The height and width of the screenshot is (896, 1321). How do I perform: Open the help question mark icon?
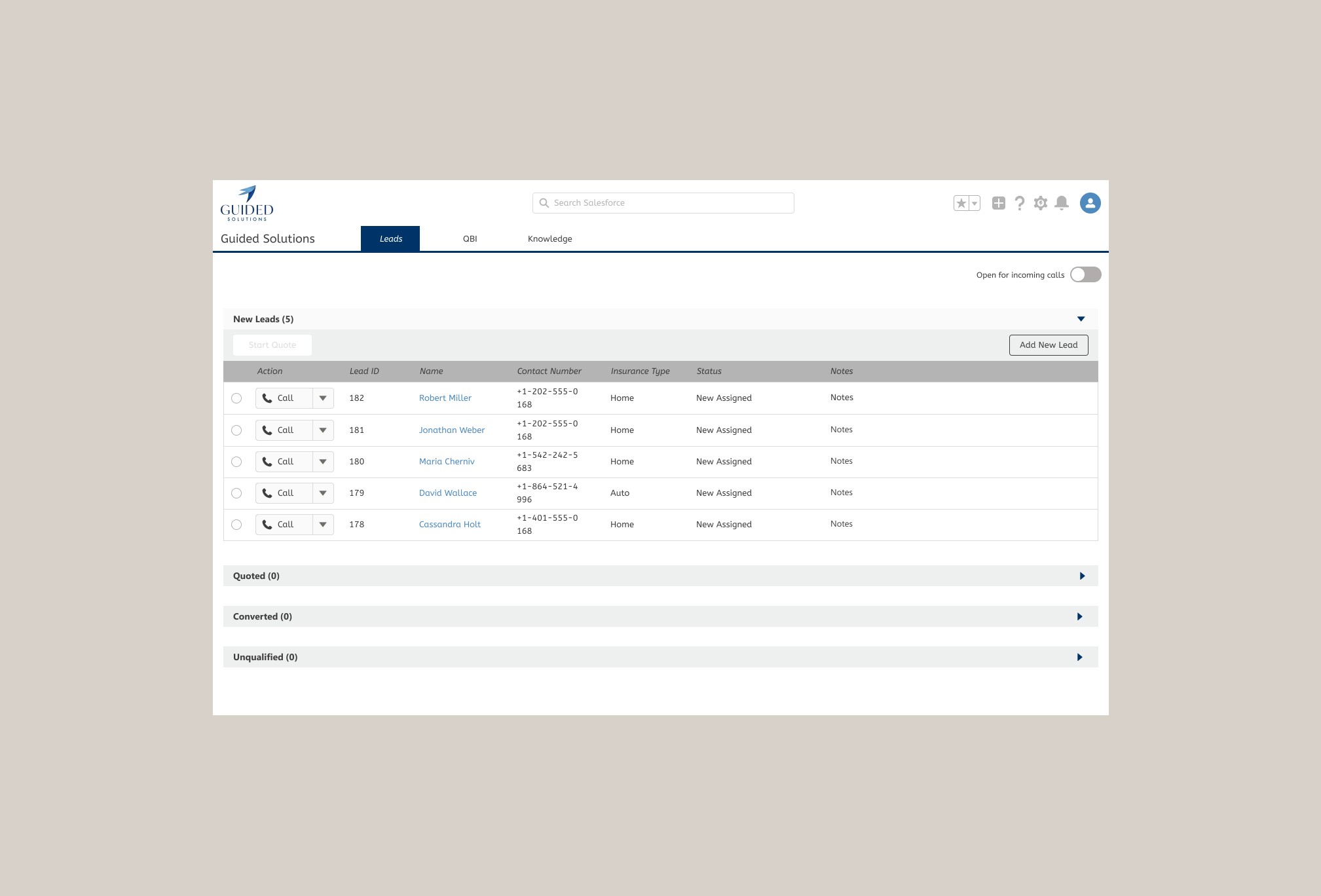(x=1019, y=203)
